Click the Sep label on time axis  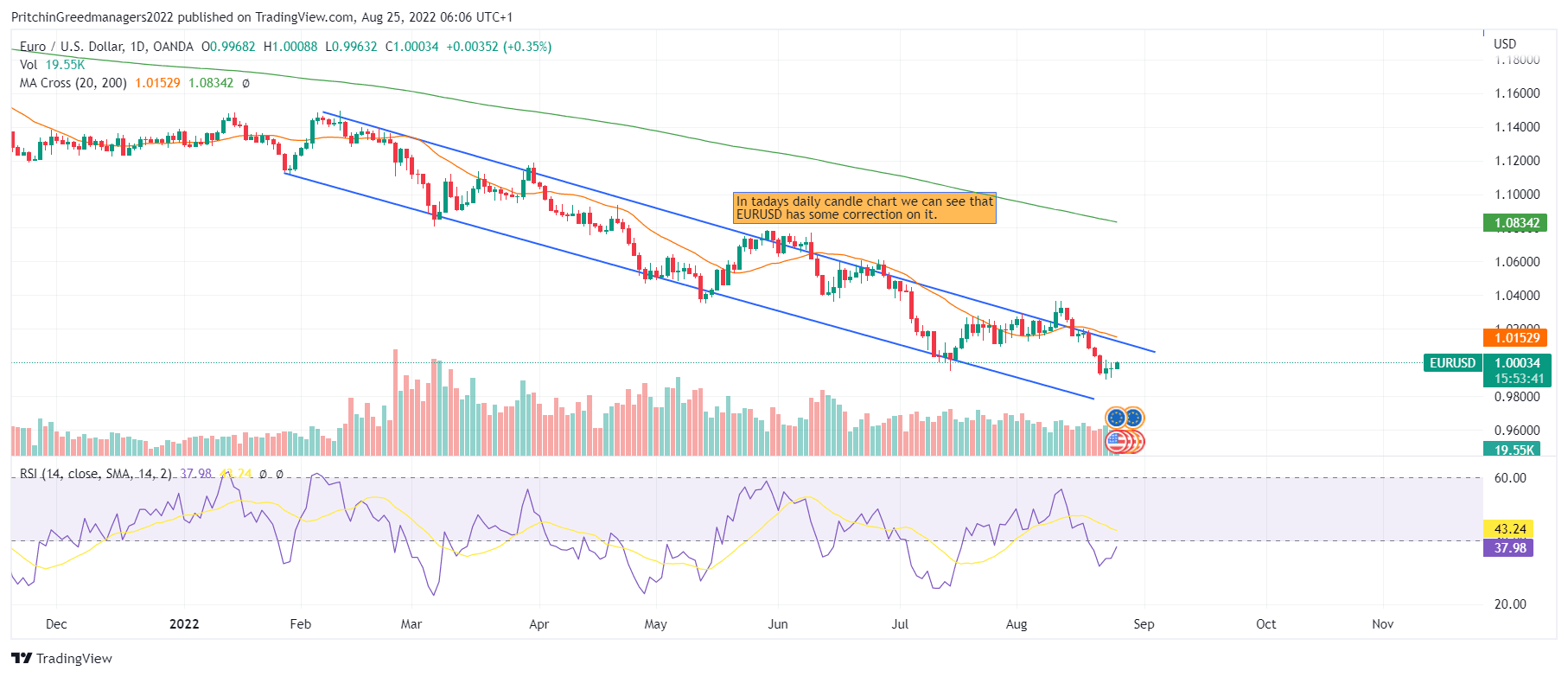tap(1144, 624)
